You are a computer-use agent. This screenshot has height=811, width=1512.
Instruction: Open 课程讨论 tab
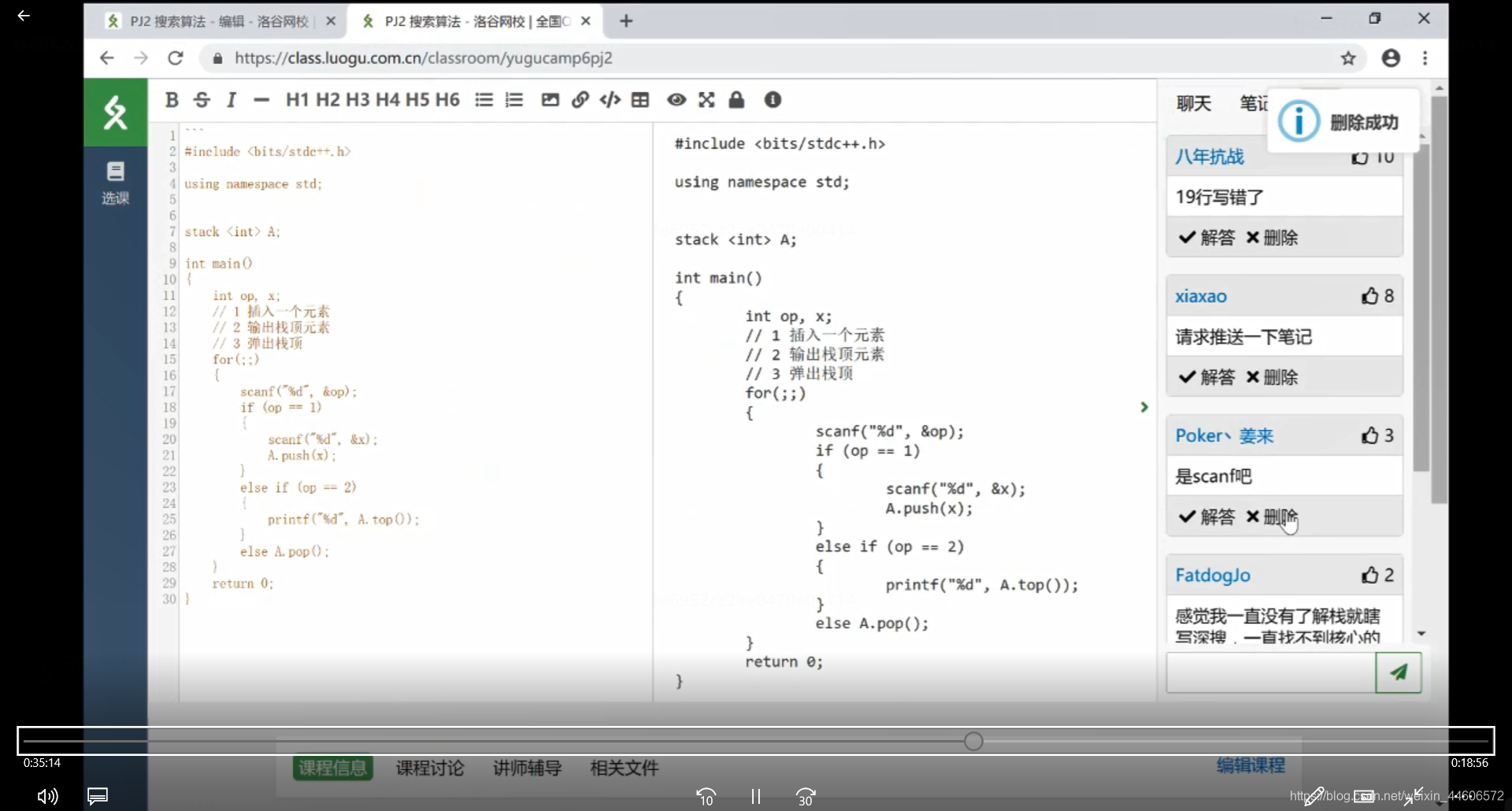430,768
